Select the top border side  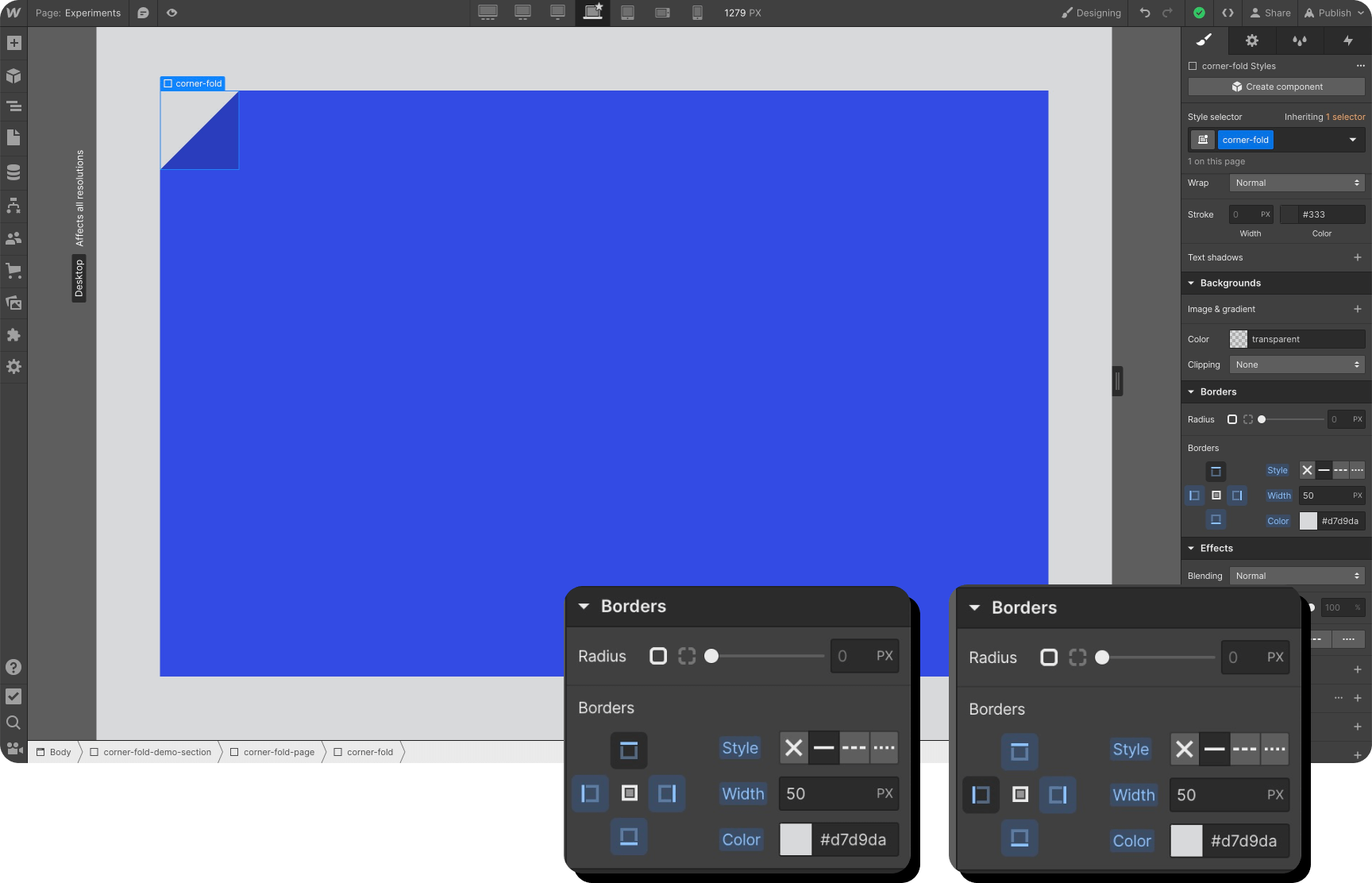1215,471
